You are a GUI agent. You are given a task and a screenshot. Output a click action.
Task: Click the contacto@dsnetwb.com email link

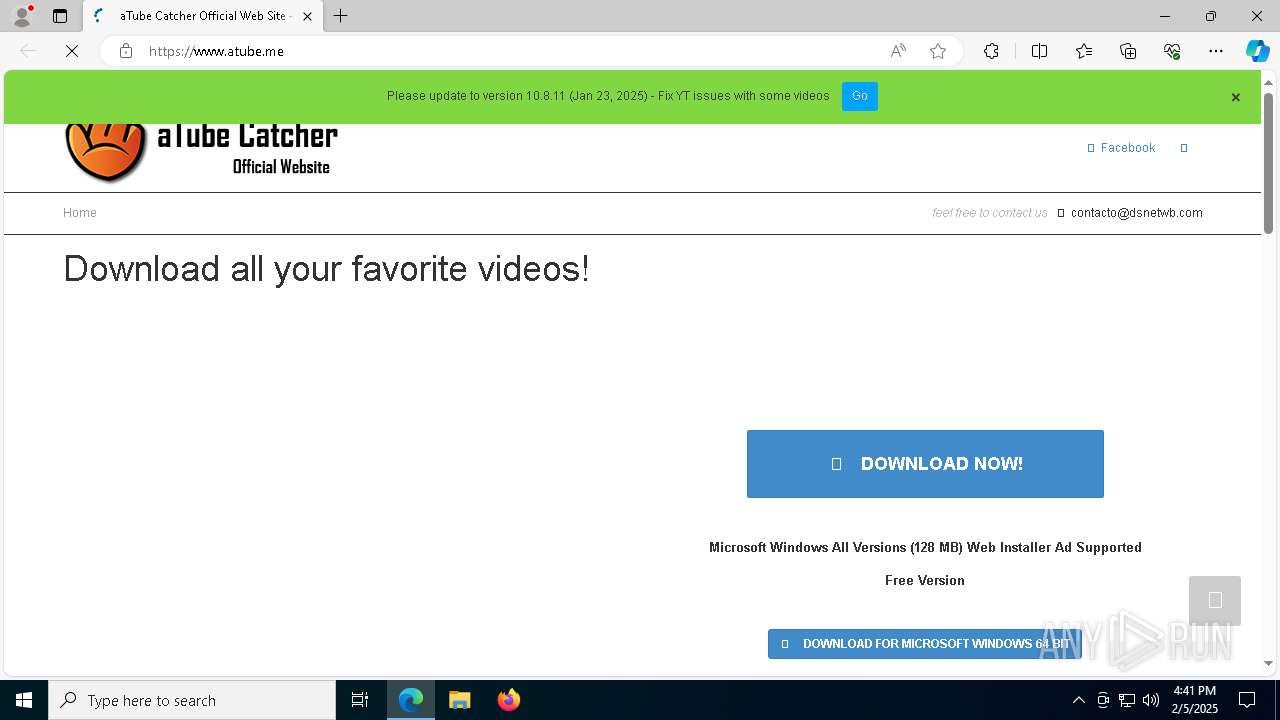click(1137, 213)
